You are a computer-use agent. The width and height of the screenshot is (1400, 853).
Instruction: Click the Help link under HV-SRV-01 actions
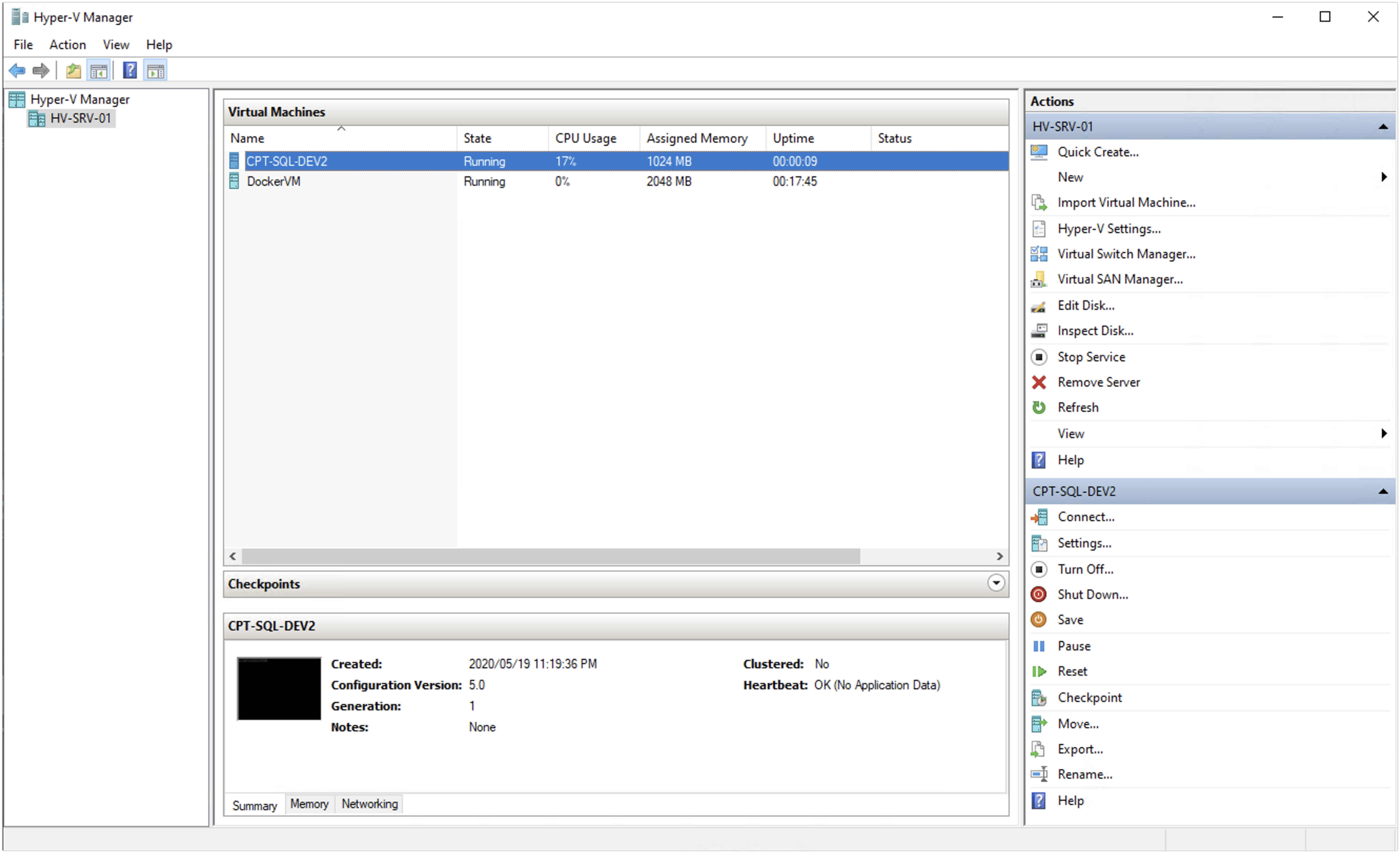1071,461
